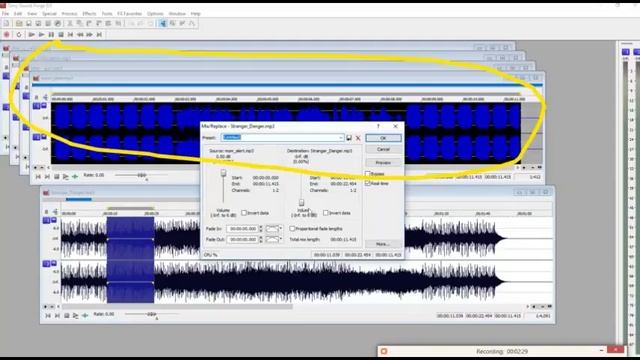The image size is (640, 360).
Task: Select the Pencil tool in the toolbar
Action: (182, 24)
